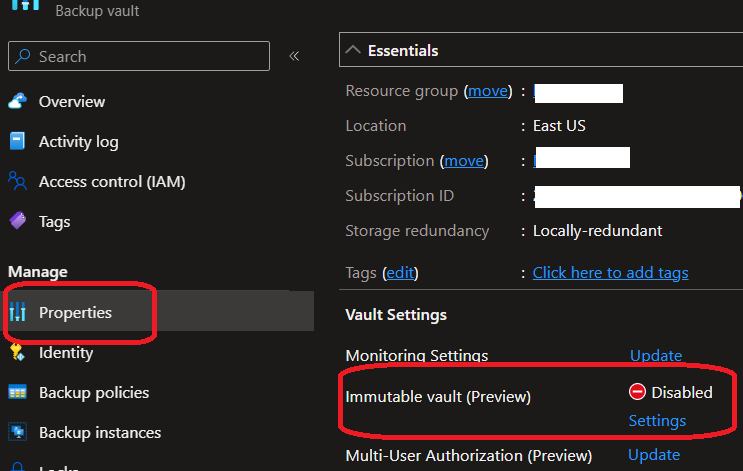Open Immutable vault Settings link
Screen dimensions: 743x471
point(657,420)
